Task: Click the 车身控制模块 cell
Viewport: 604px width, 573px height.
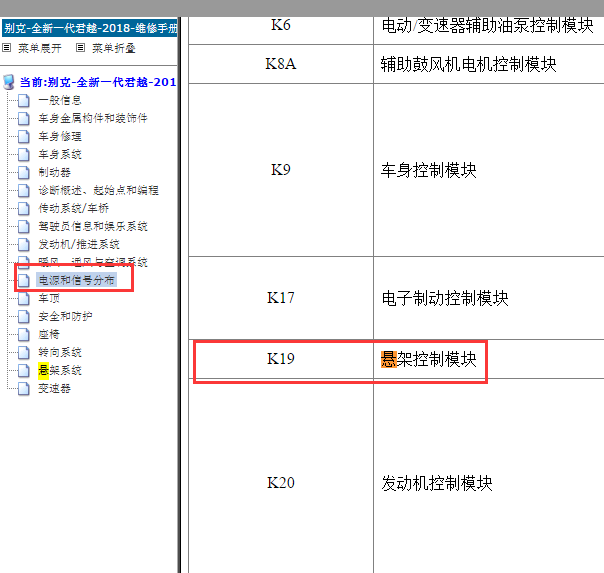Action: click(x=488, y=170)
